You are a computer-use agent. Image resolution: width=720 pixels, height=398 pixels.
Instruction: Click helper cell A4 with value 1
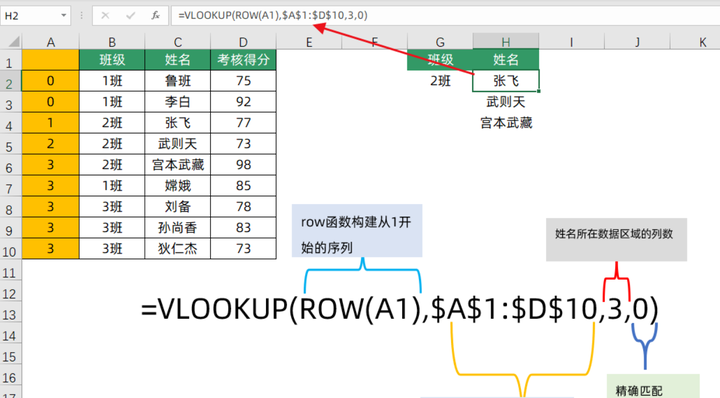(51, 123)
